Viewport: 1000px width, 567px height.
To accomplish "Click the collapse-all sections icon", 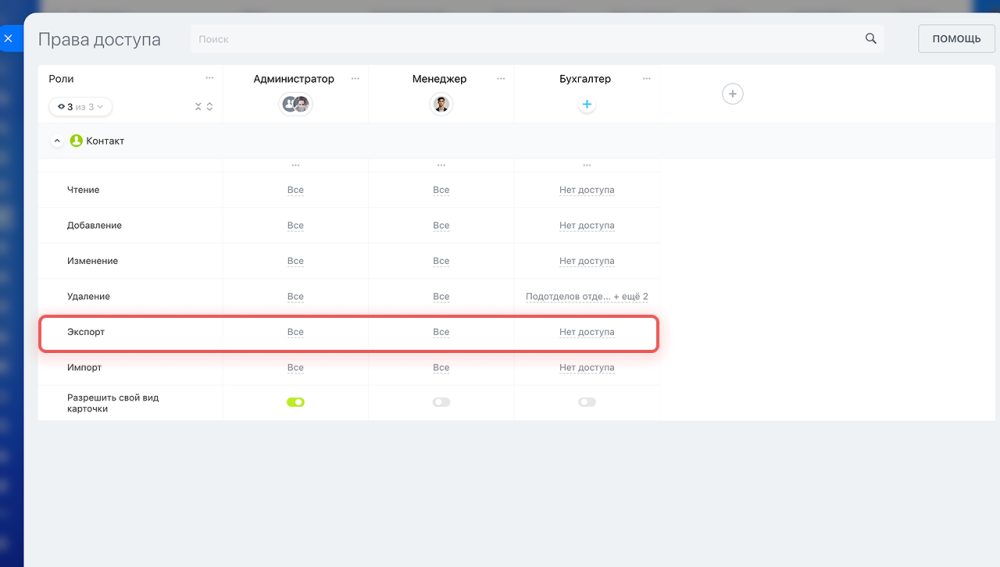I will pos(198,107).
